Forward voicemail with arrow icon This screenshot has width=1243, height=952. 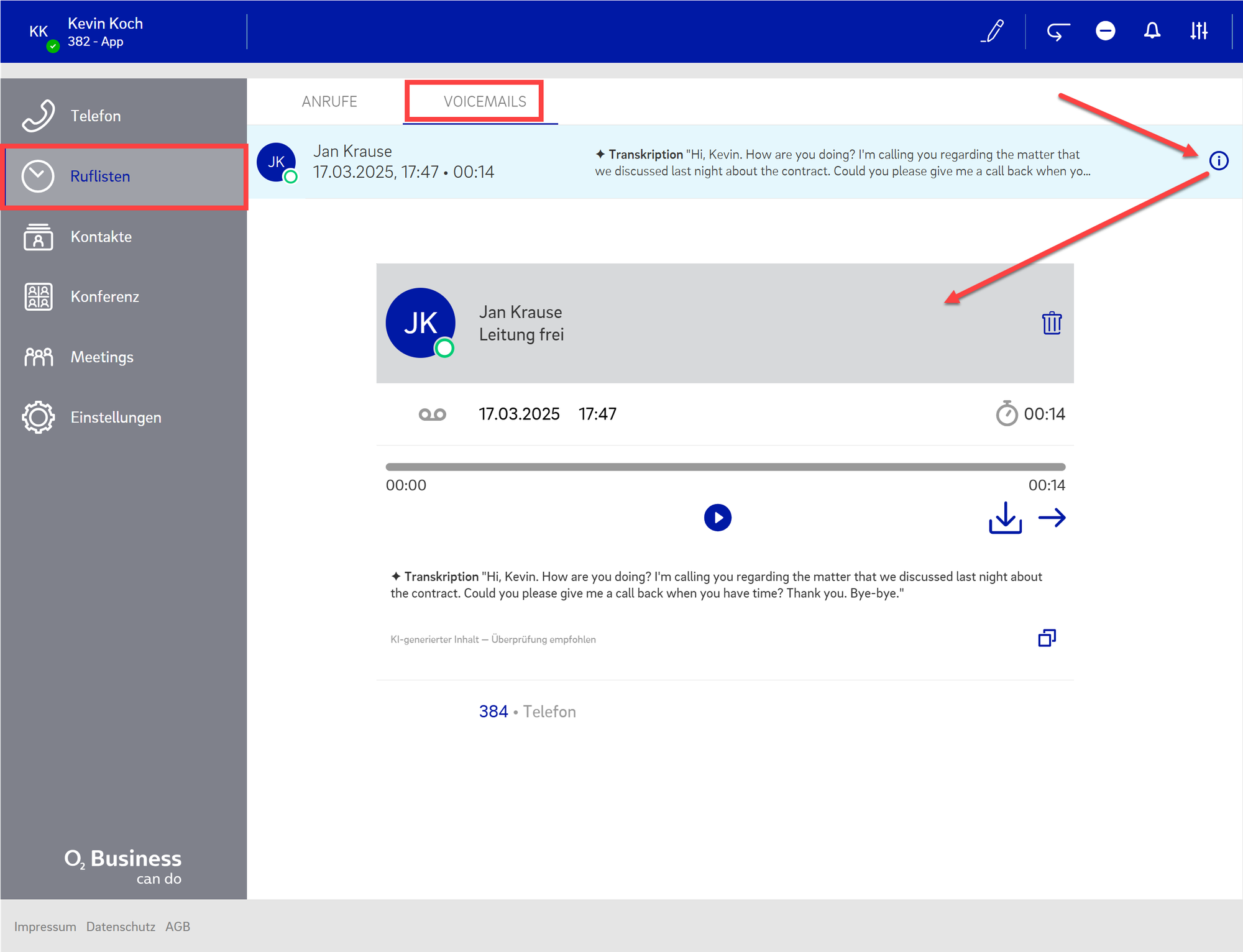[1052, 518]
